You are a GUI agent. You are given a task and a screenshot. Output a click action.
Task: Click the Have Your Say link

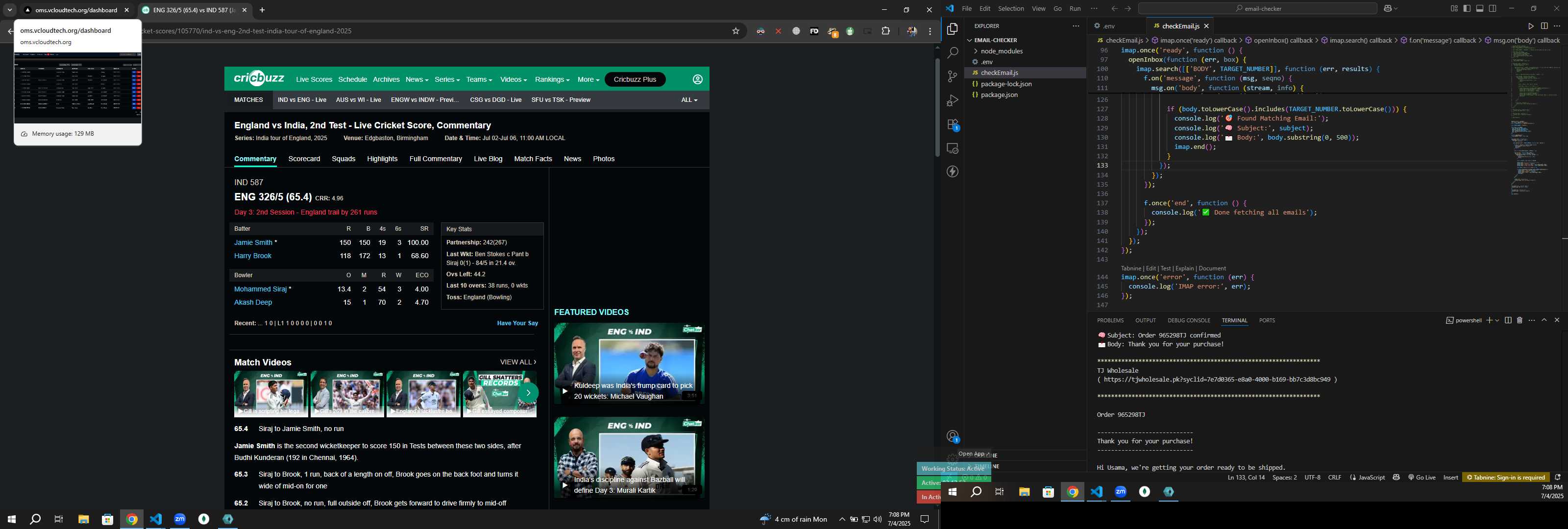pos(517,323)
